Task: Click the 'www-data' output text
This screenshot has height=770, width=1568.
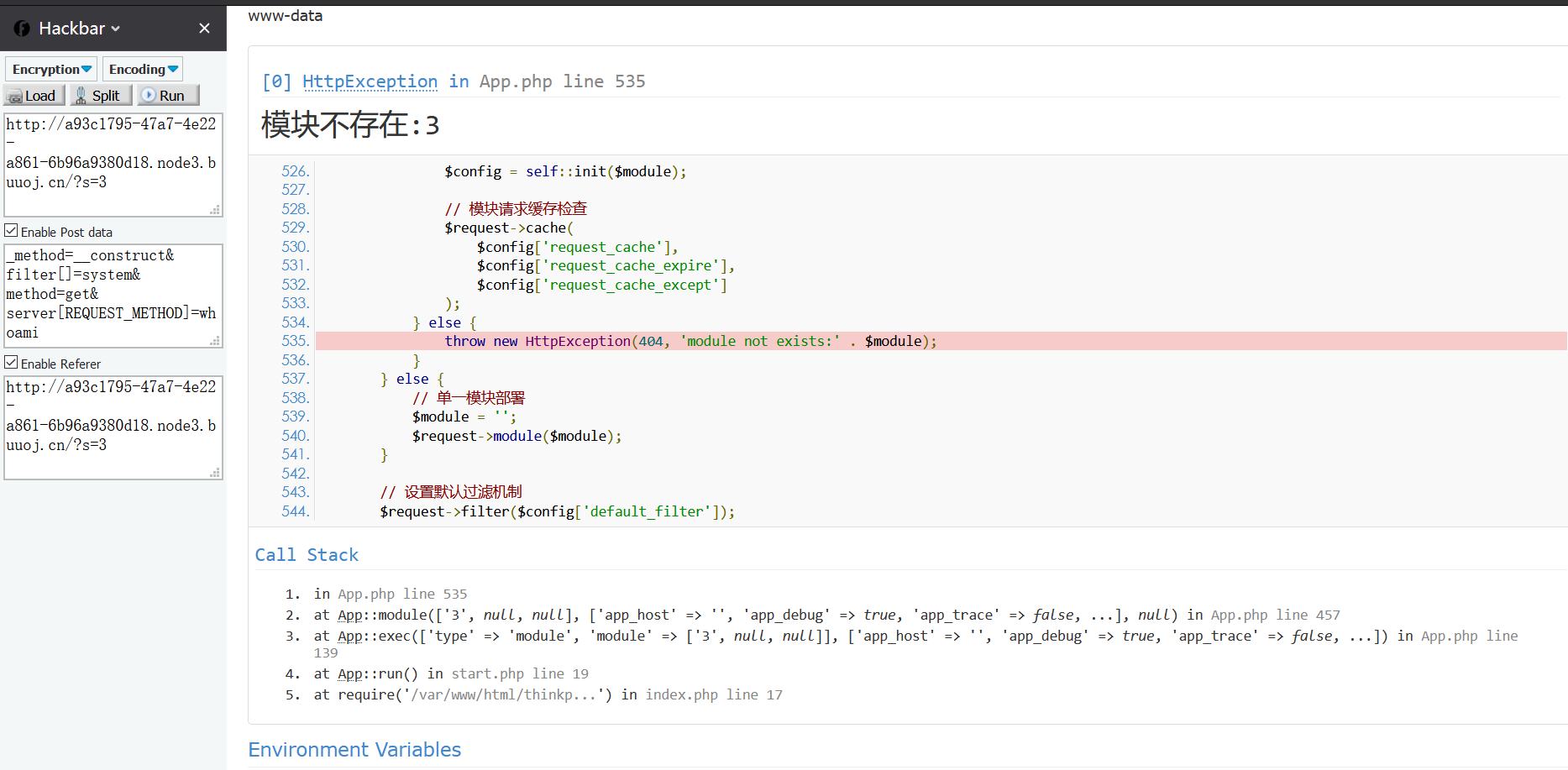Action: coord(286,16)
